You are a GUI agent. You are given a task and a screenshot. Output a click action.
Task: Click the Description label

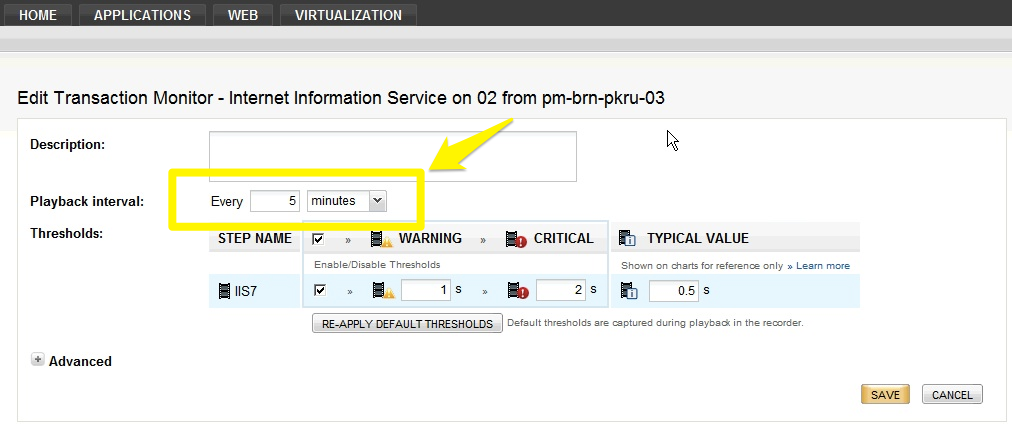click(67, 145)
